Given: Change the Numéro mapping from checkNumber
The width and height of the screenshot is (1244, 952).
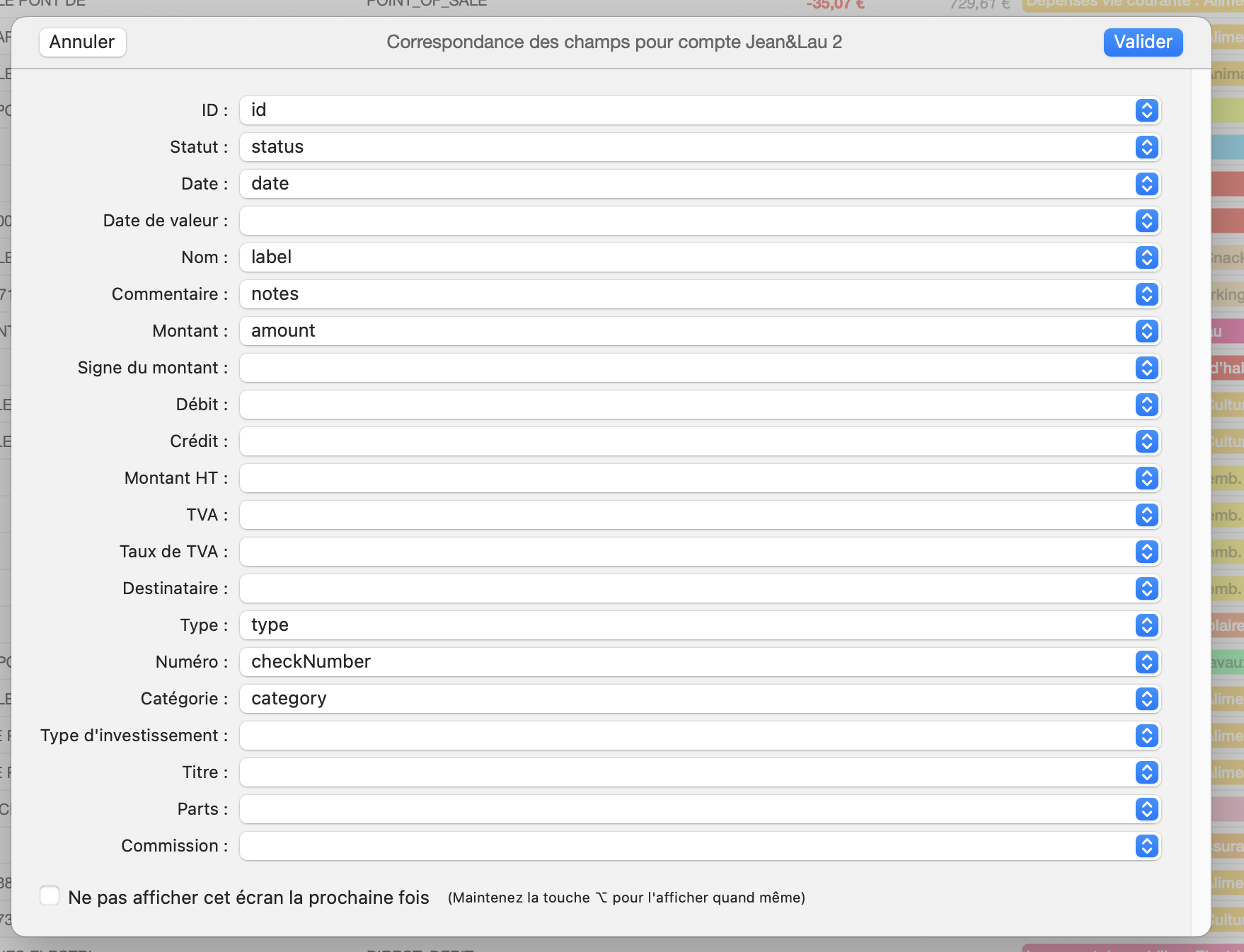Looking at the screenshot, I should (x=699, y=662).
